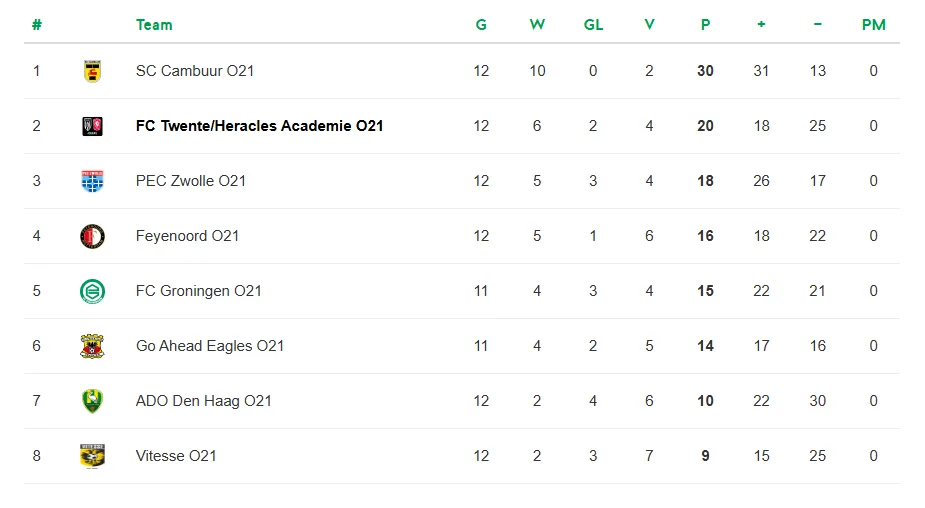Open the FC Groningen O21 team name
Viewport: 925px width, 508px height.
click(x=198, y=291)
